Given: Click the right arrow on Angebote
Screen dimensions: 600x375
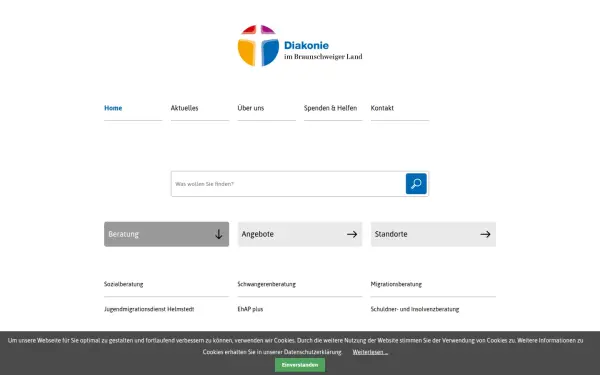Looking at the screenshot, I should (352, 234).
